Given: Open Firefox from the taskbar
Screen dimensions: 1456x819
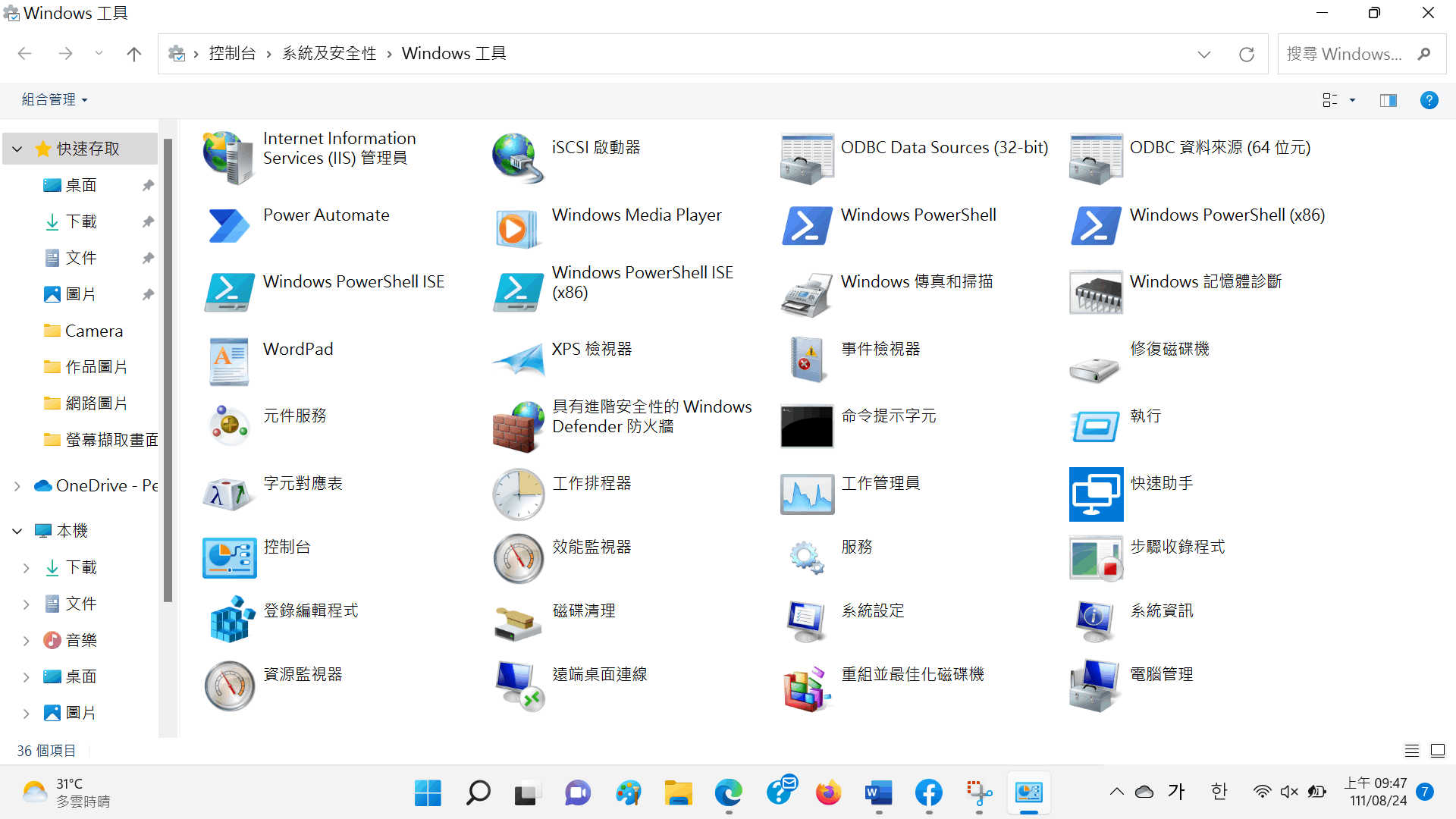Looking at the screenshot, I should click(828, 793).
